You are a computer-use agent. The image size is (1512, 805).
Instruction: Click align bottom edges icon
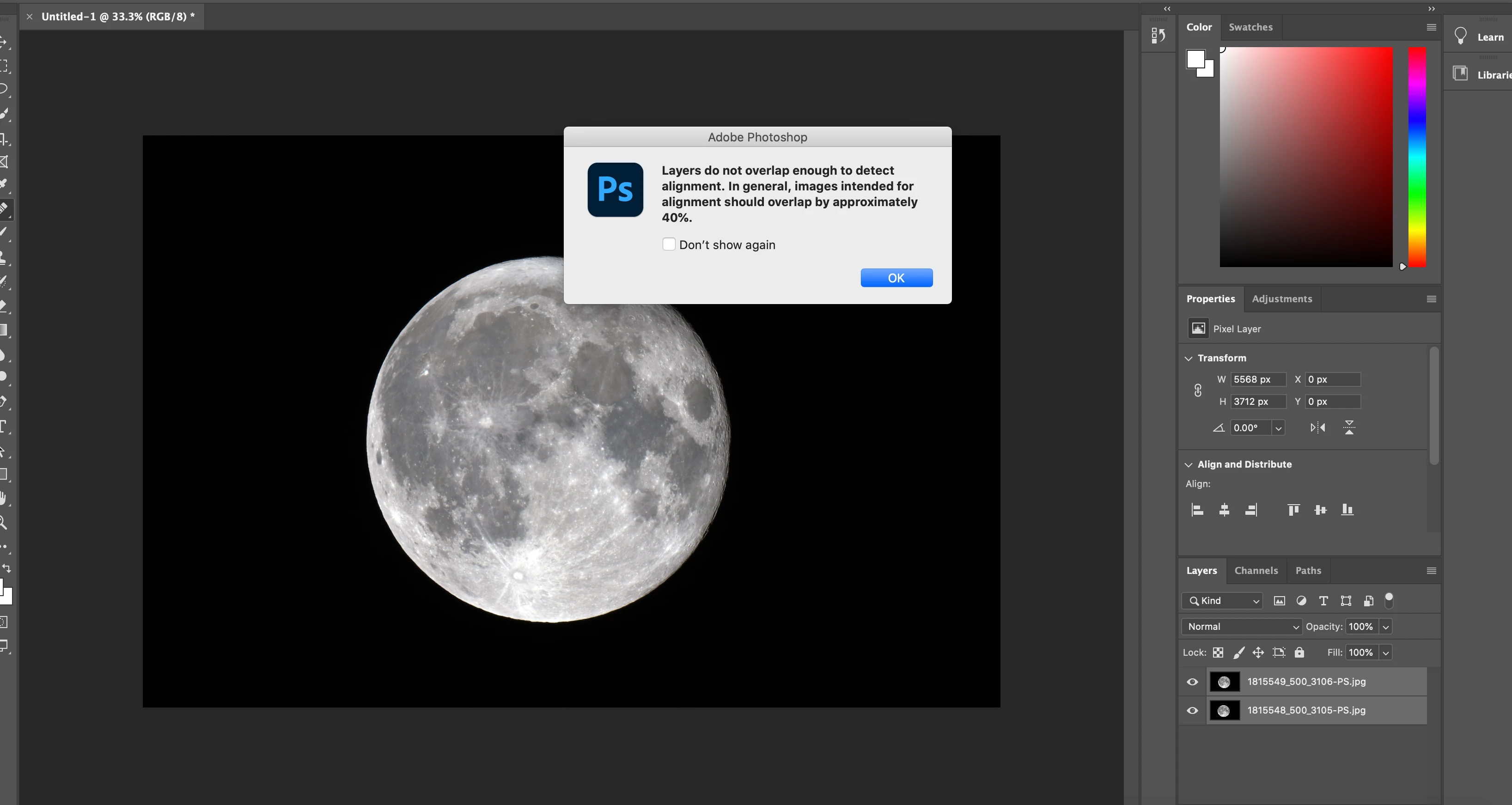1347,510
